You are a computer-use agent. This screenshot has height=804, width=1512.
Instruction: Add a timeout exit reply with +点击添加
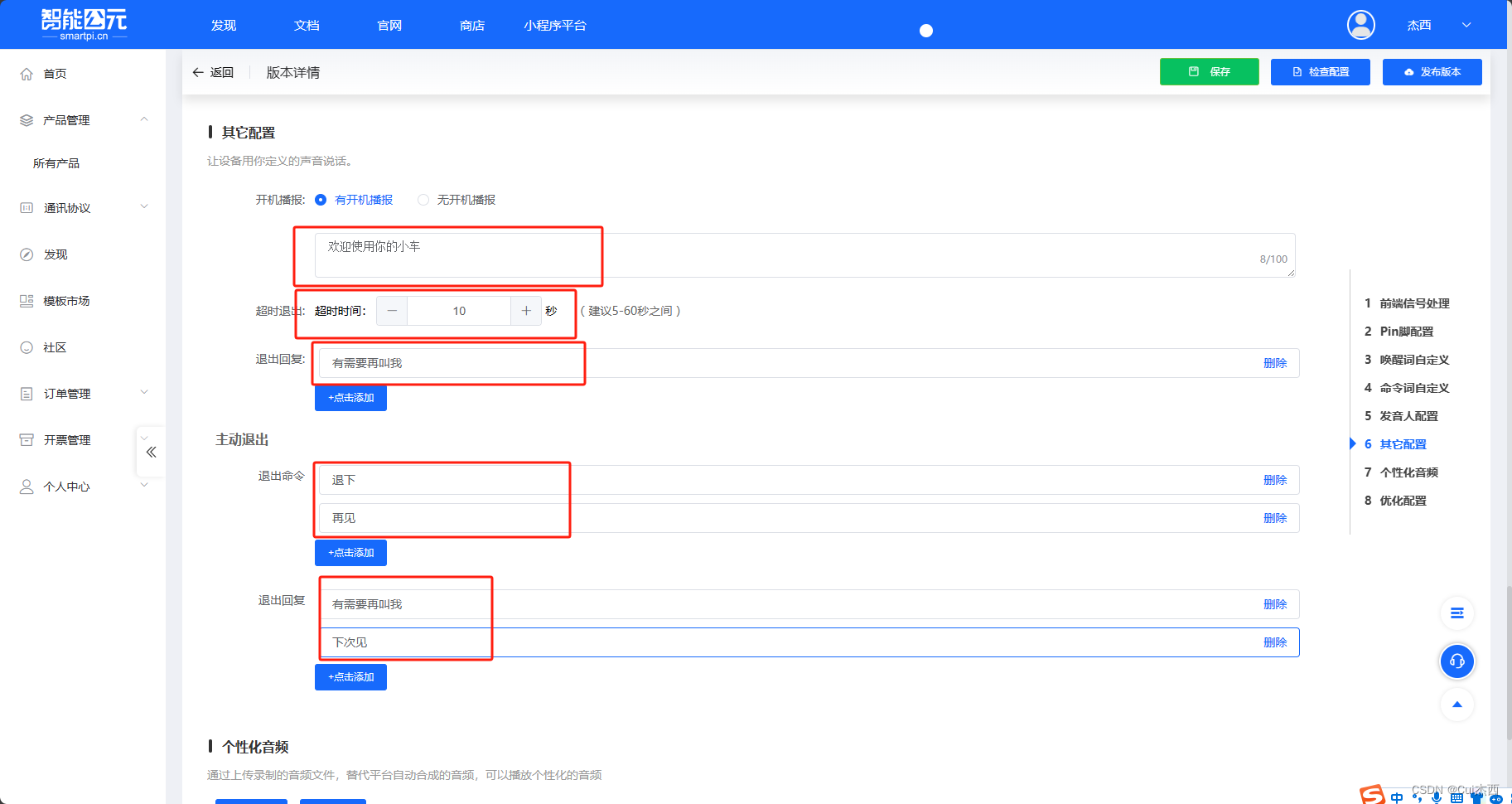click(x=350, y=398)
